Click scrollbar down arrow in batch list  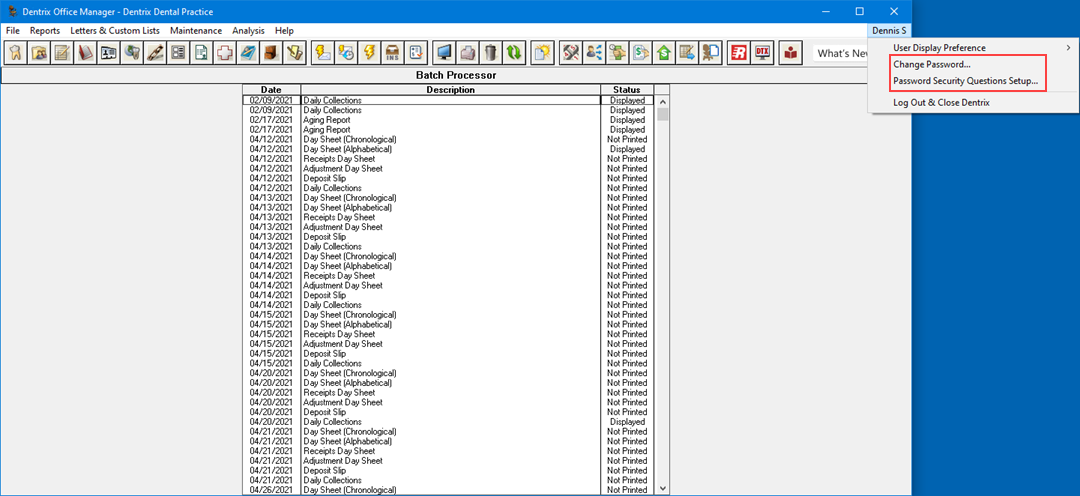[x=661, y=488]
